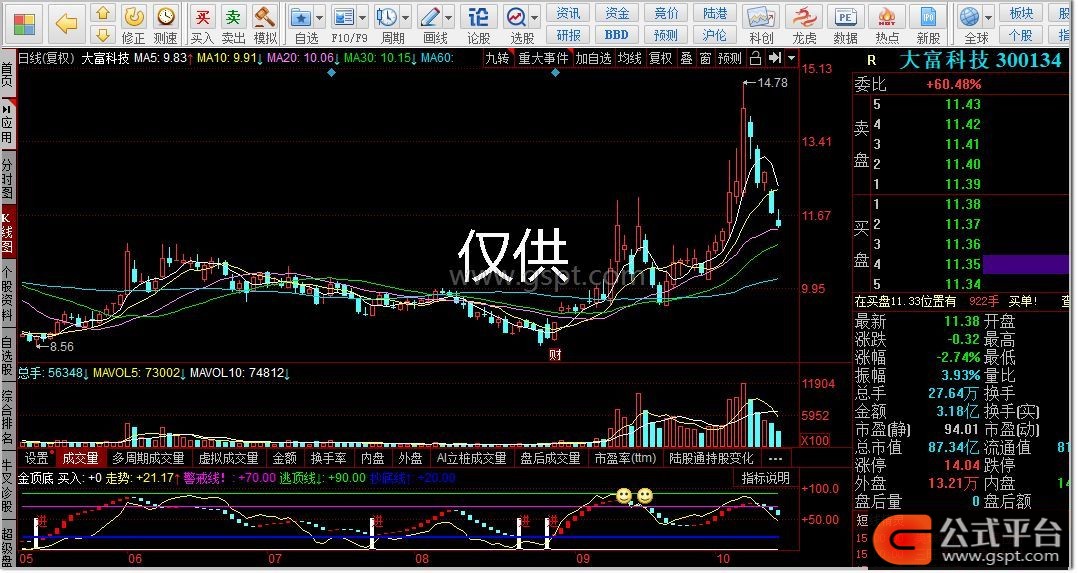Click the first smiley marker on indicator chart
Image resolution: width=1078 pixels, height=573 pixels.
tap(624, 496)
